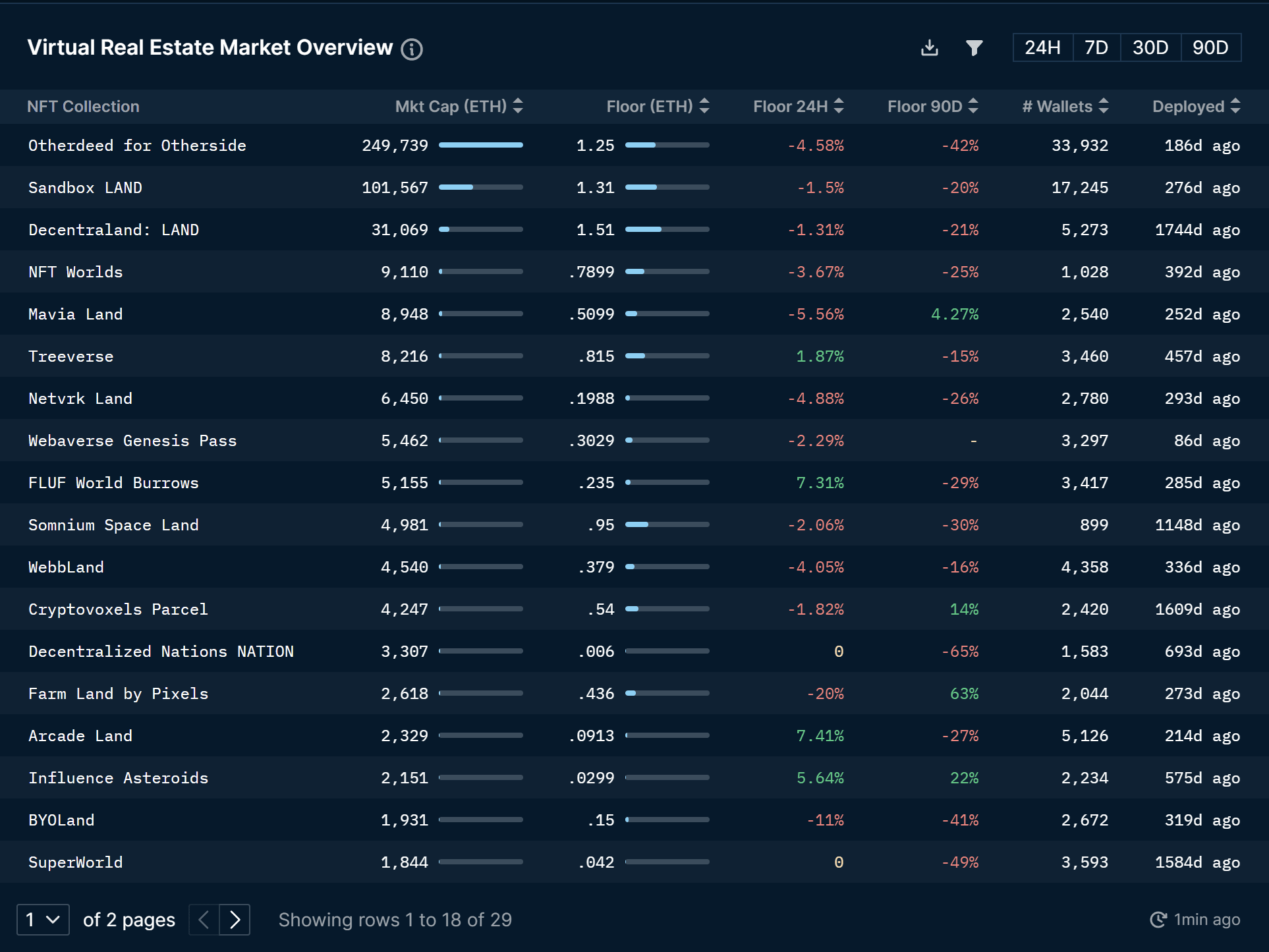Click the previous page arrow
1269x952 pixels.
pyautogui.click(x=204, y=919)
